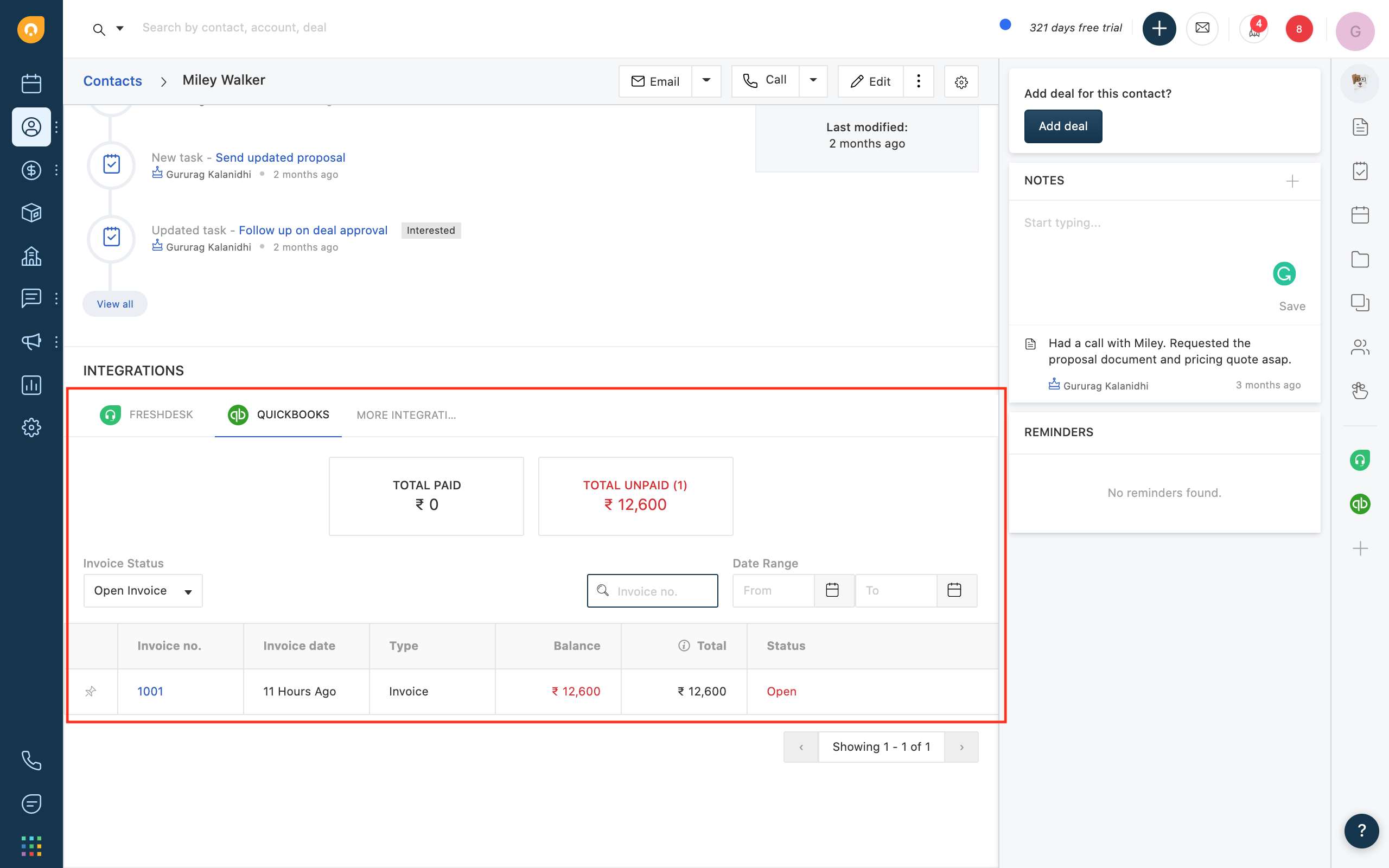
Task: Click the star icon on invoice 1001
Action: click(91, 691)
